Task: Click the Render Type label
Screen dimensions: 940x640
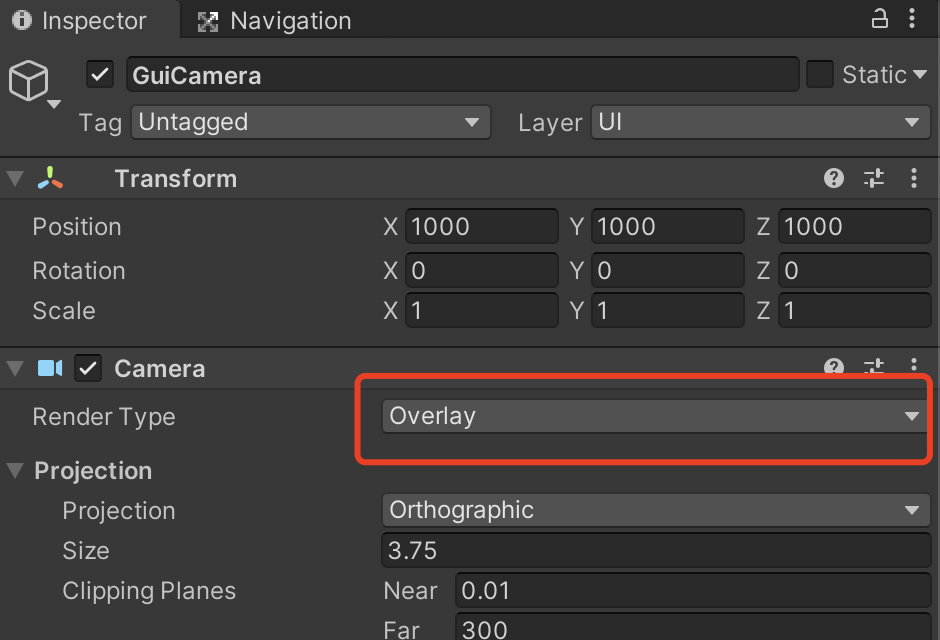Action: [x=104, y=416]
